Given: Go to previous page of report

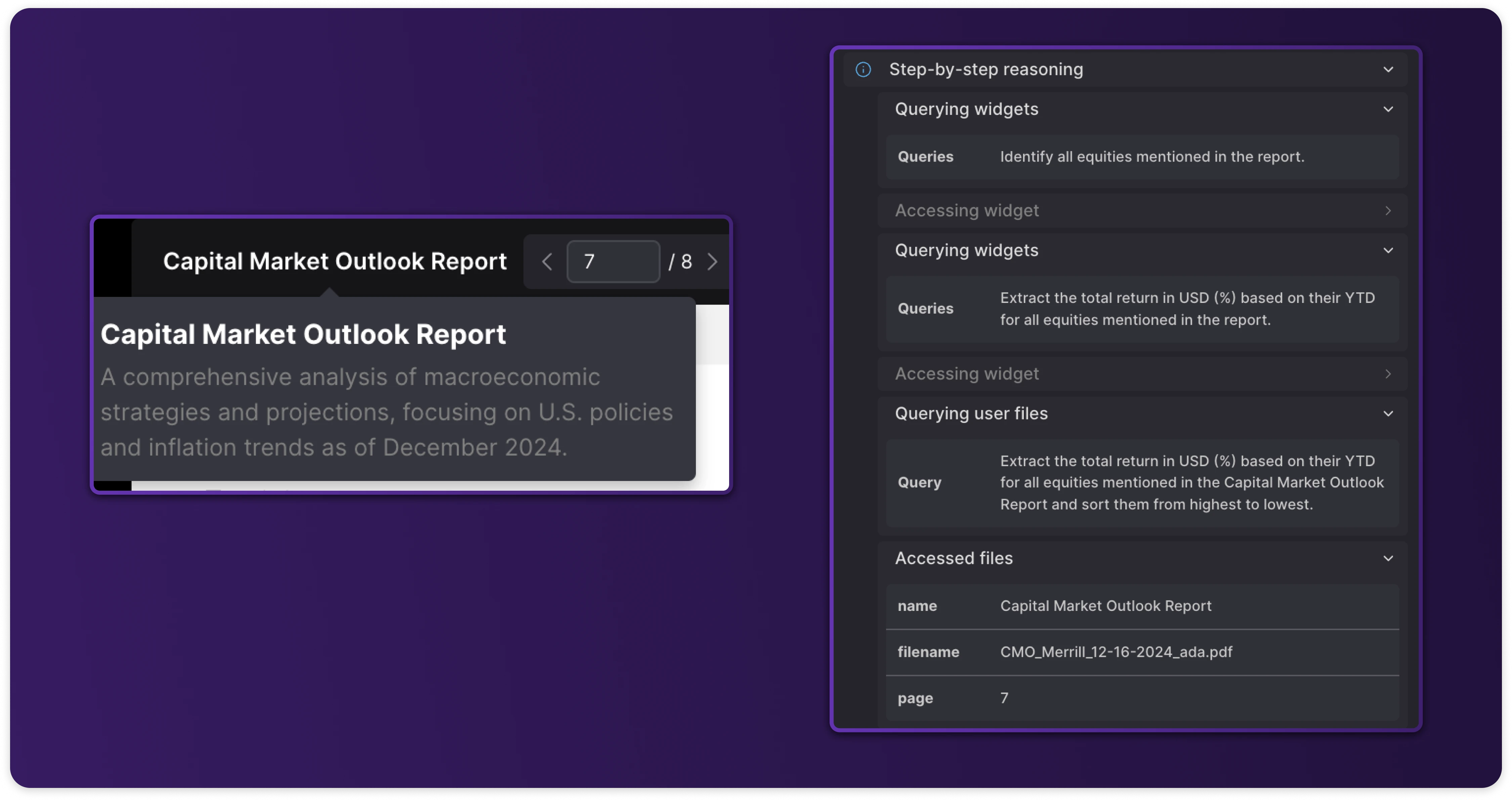Looking at the screenshot, I should [547, 262].
